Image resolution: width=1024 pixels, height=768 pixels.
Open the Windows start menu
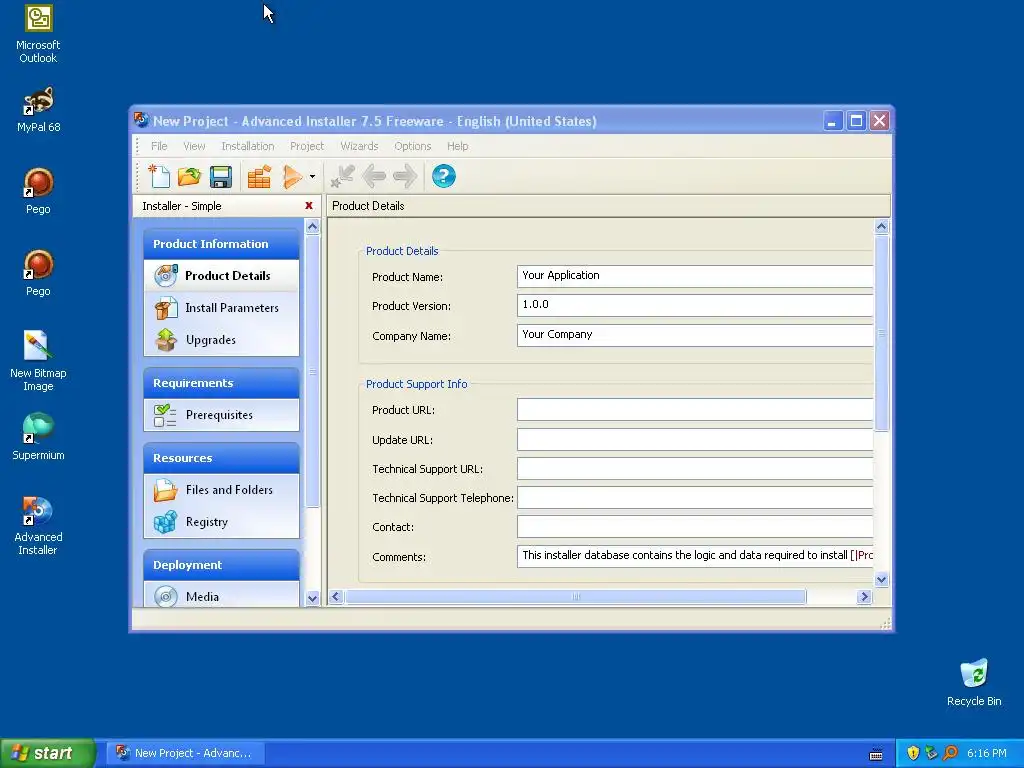click(x=48, y=753)
